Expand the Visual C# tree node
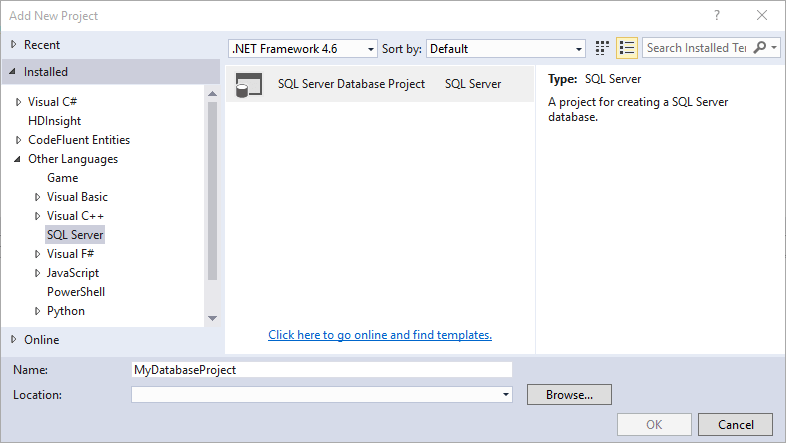This screenshot has height=443, width=786. [18, 102]
